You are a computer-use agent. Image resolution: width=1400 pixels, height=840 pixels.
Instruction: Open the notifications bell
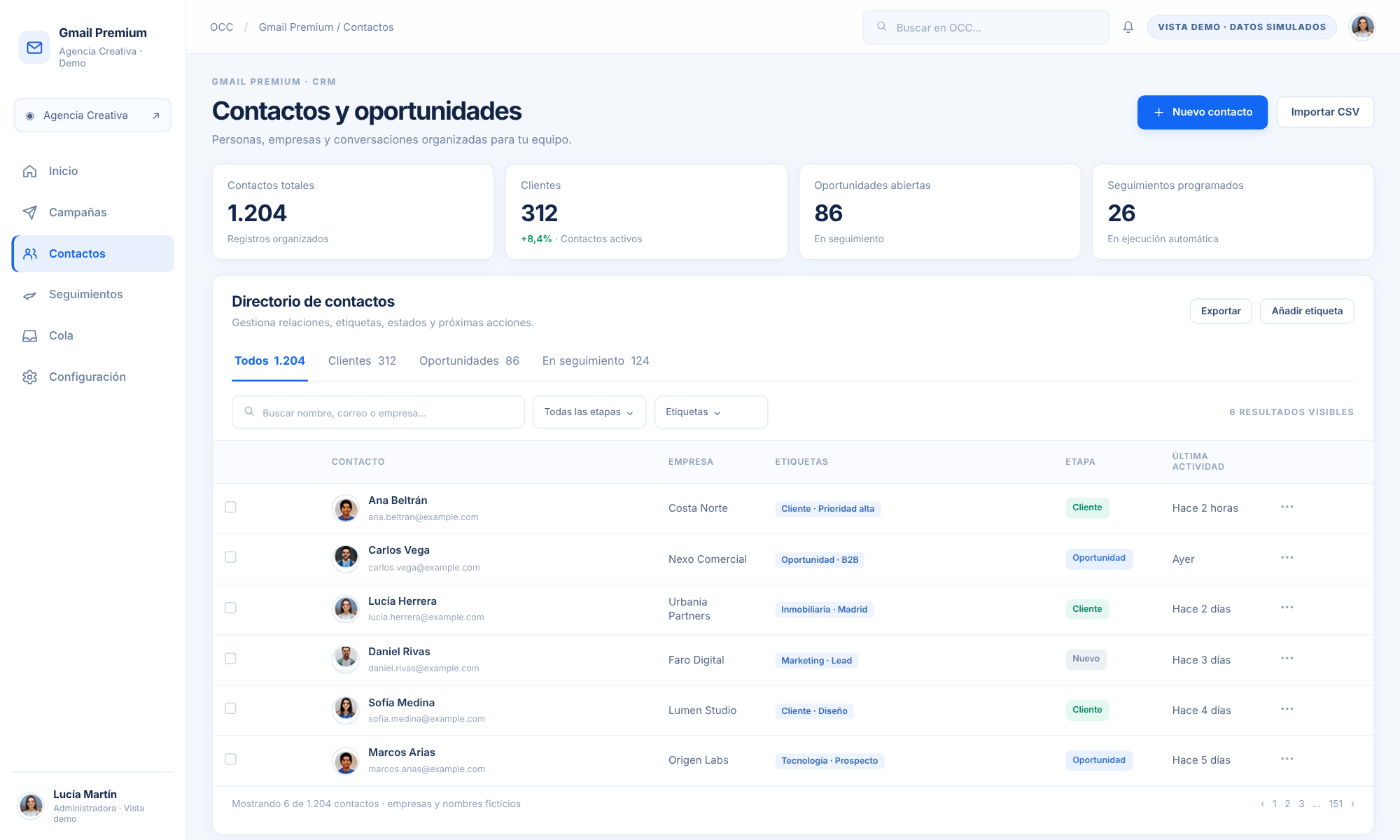1128,27
